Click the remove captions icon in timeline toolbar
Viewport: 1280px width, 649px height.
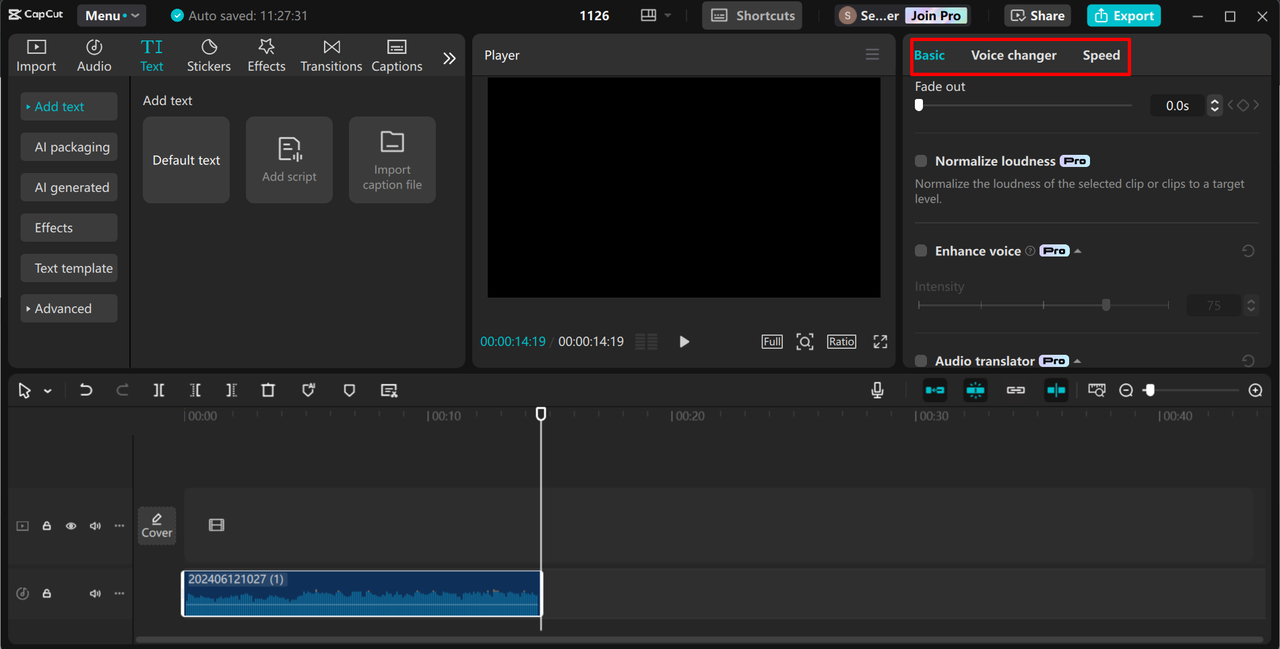pos(389,390)
